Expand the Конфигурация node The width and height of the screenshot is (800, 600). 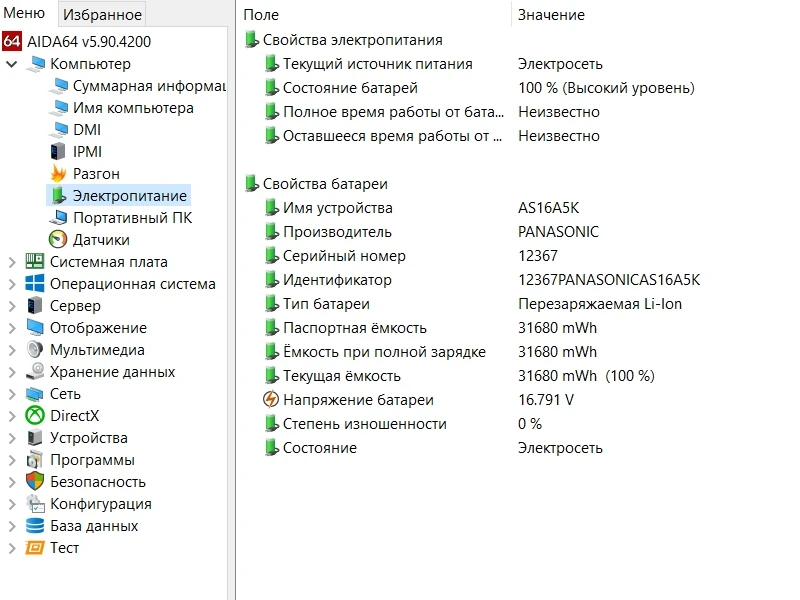12,503
